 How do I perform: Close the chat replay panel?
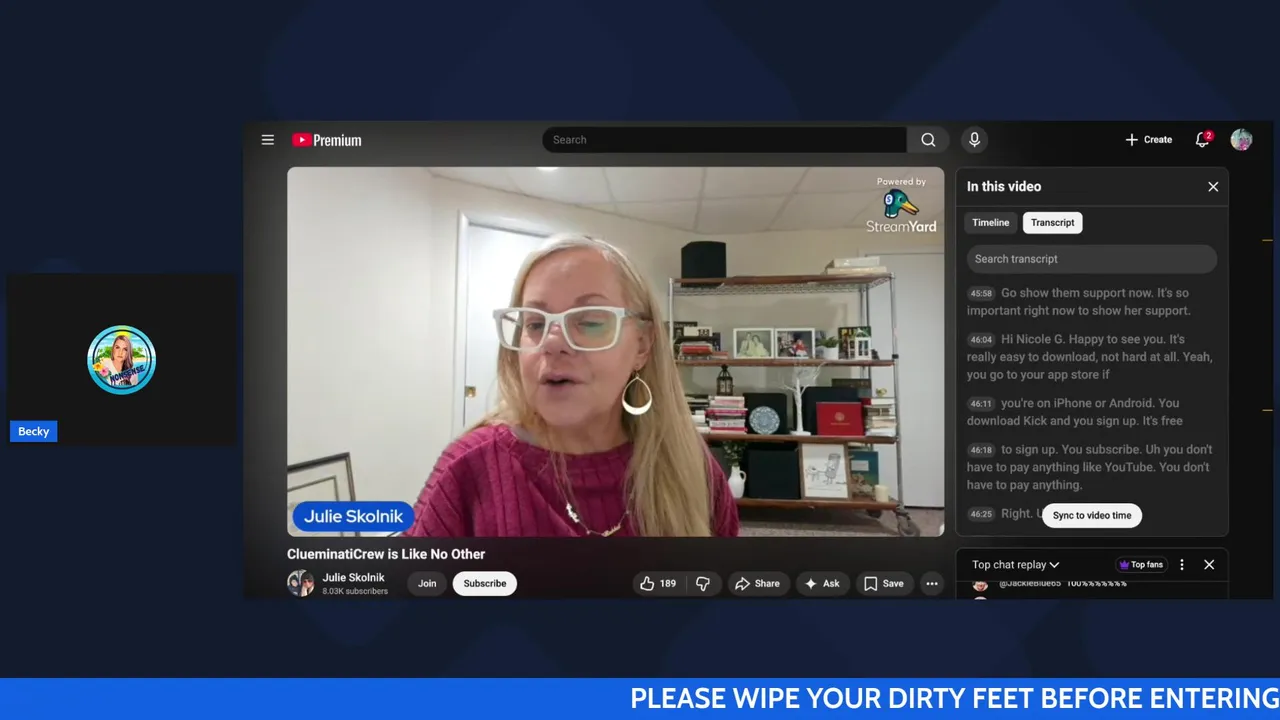[1209, 565]
